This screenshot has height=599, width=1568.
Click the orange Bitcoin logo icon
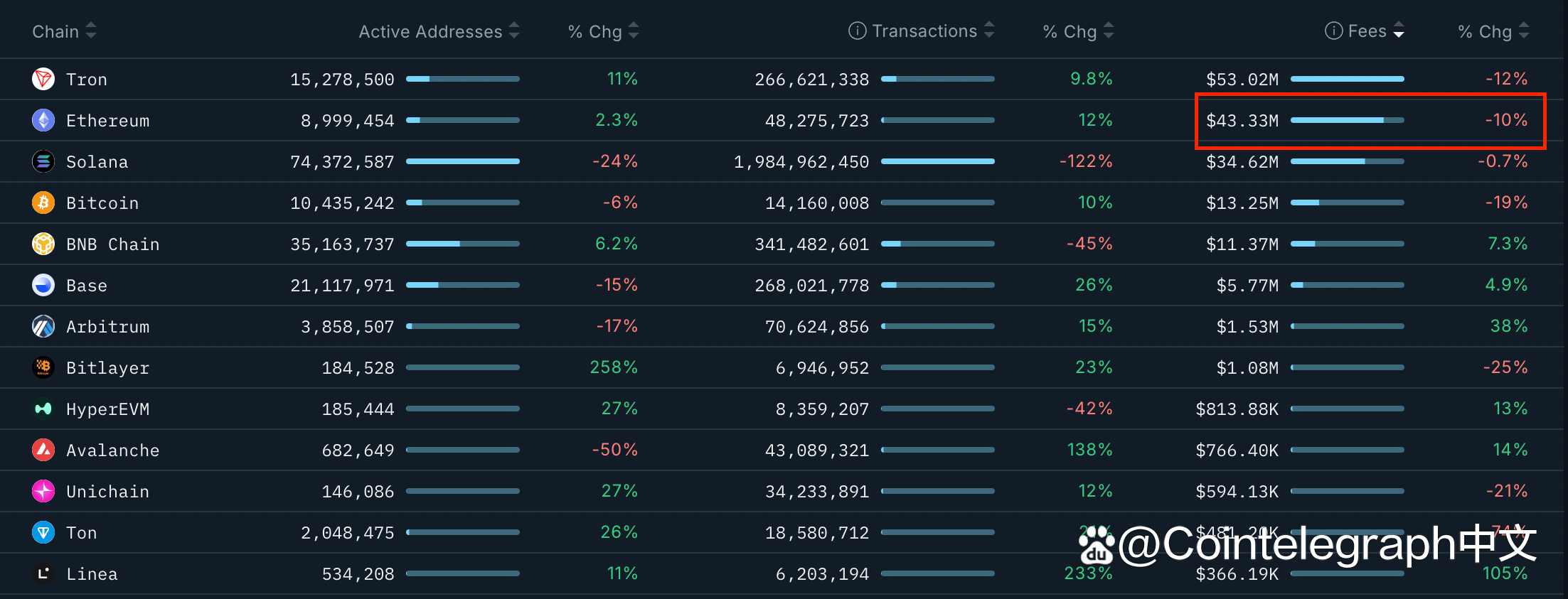pos(43,203)
